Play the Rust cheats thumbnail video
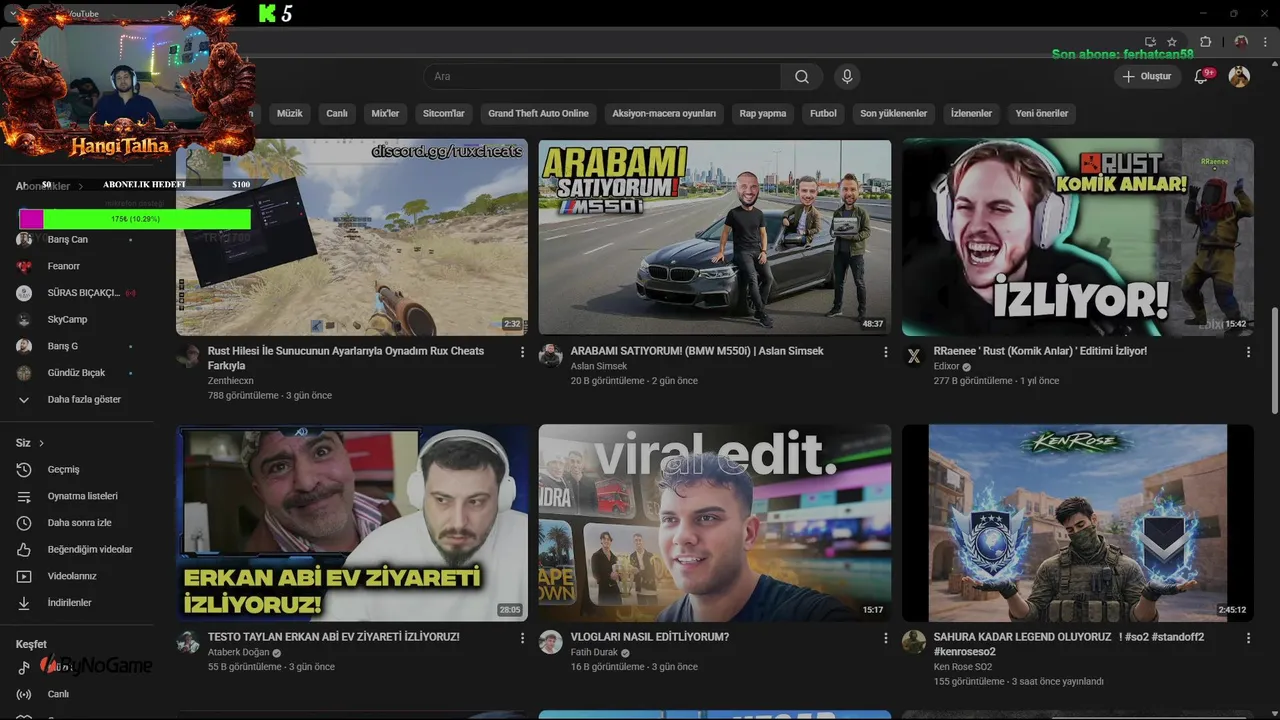1280x720 pixels. (x=352, y=237)
